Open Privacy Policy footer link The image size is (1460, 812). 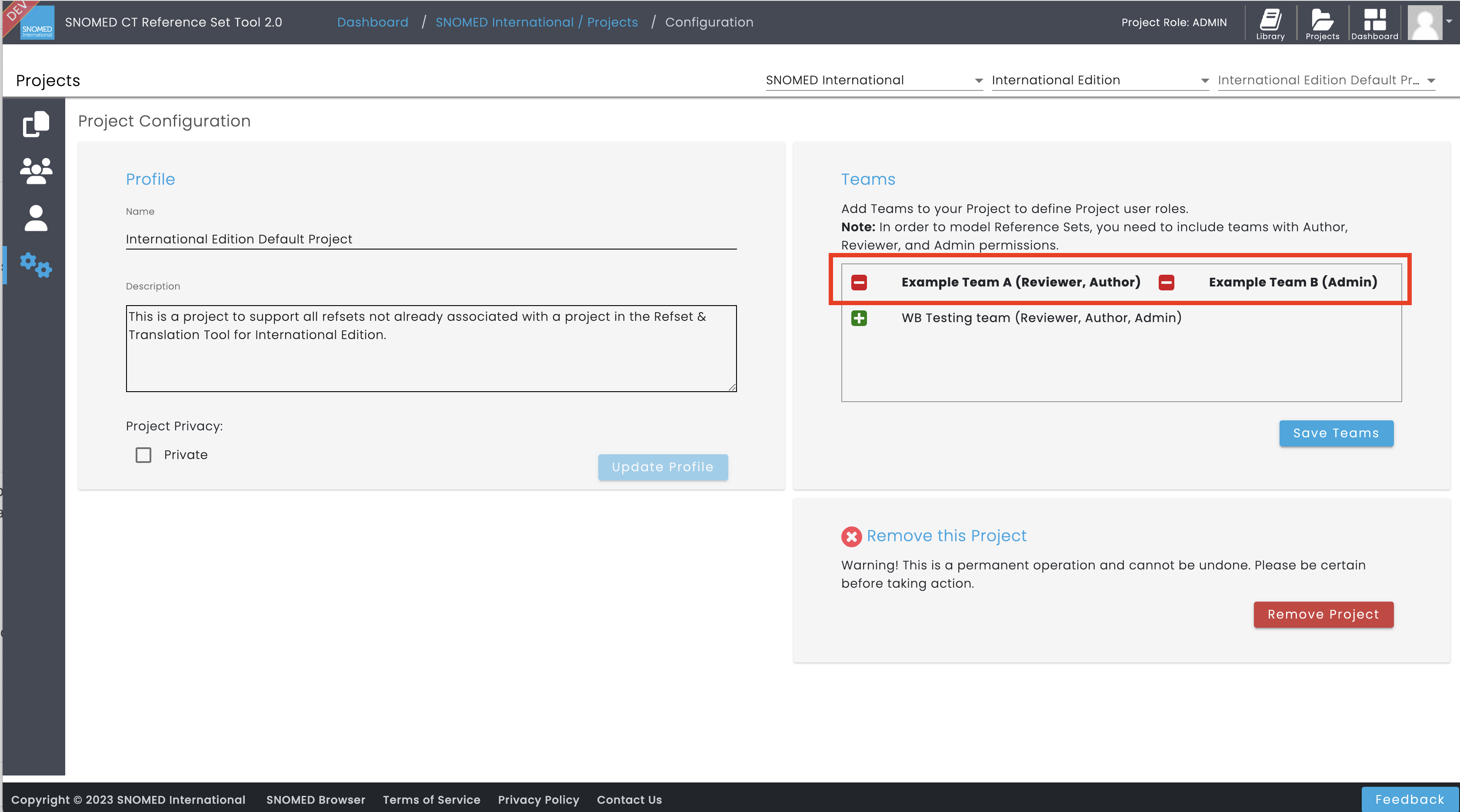coord(538,799)
